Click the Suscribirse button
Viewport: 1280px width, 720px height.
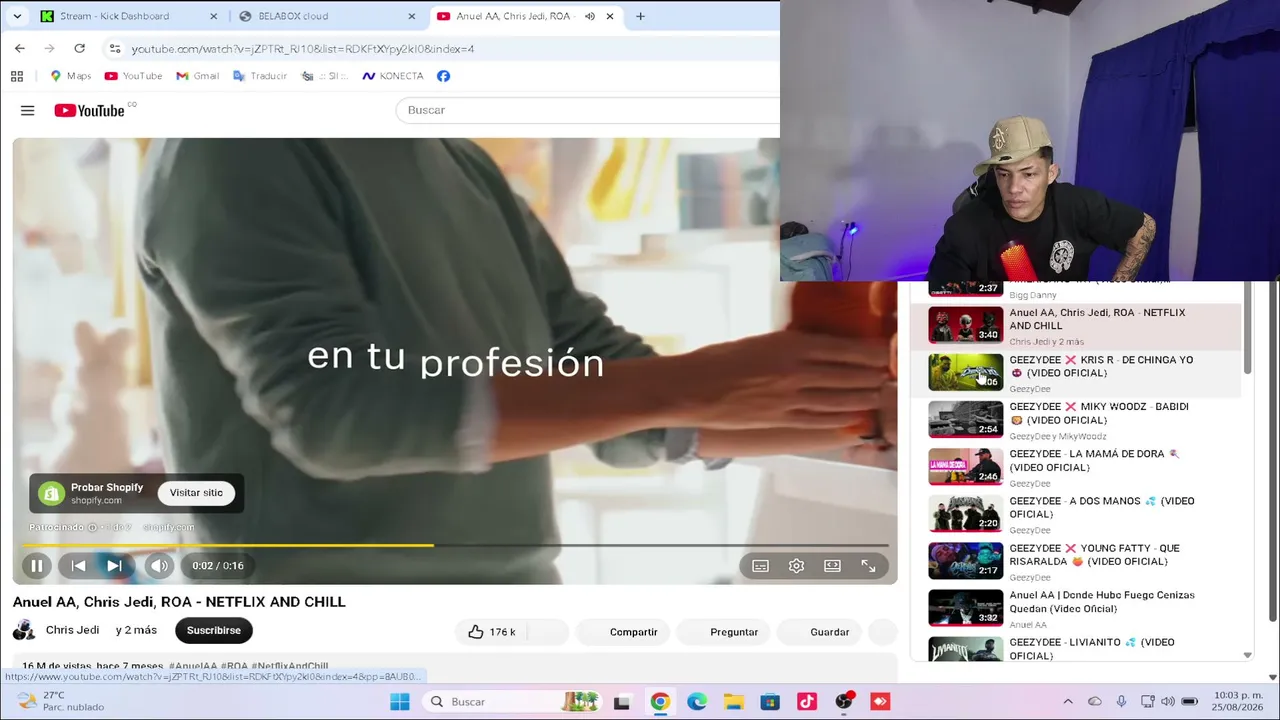214,630
